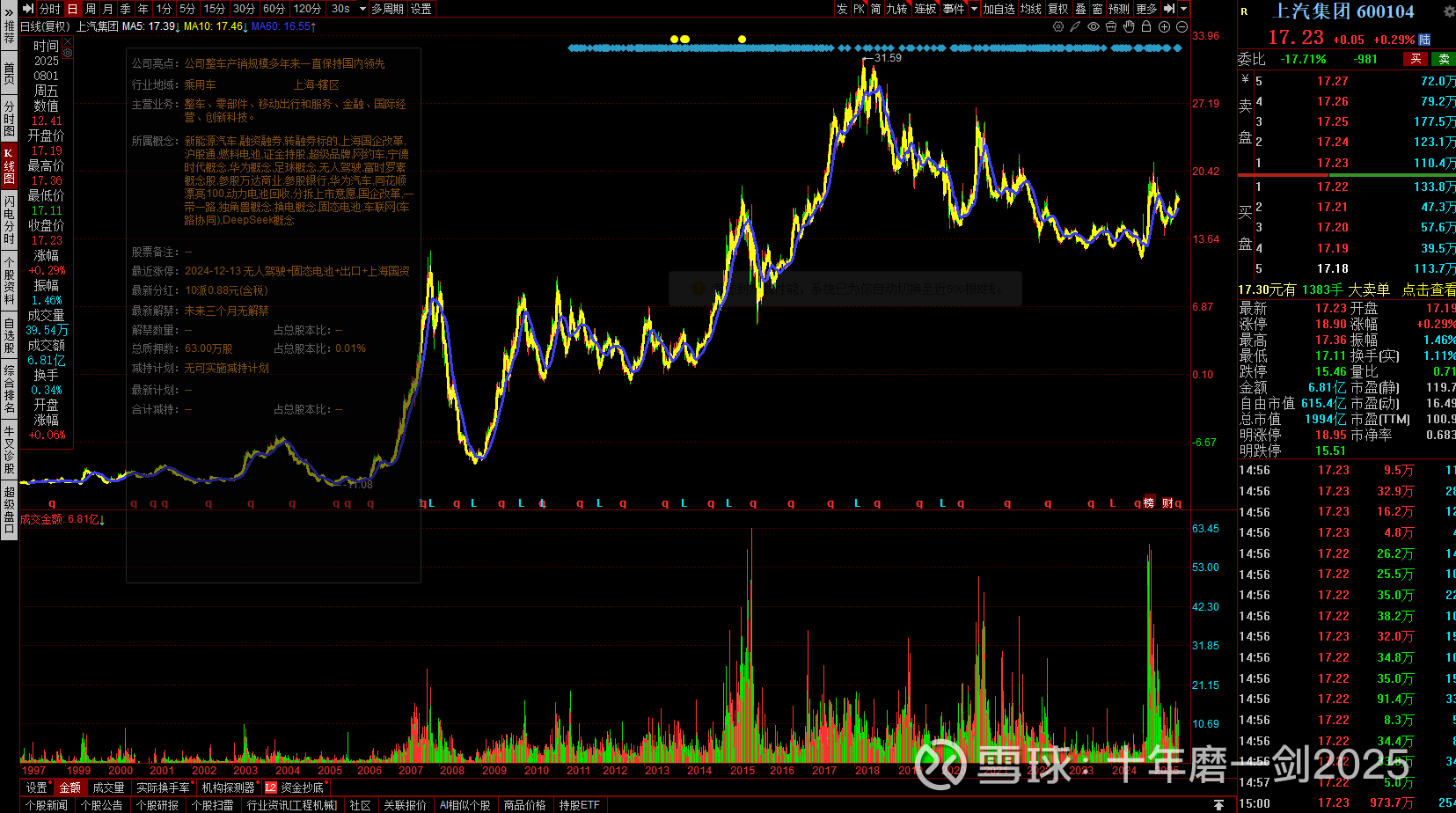The image size is (1456, 813).
Task: Click the 财 marker on the timeline
Action: point(1167,502)
